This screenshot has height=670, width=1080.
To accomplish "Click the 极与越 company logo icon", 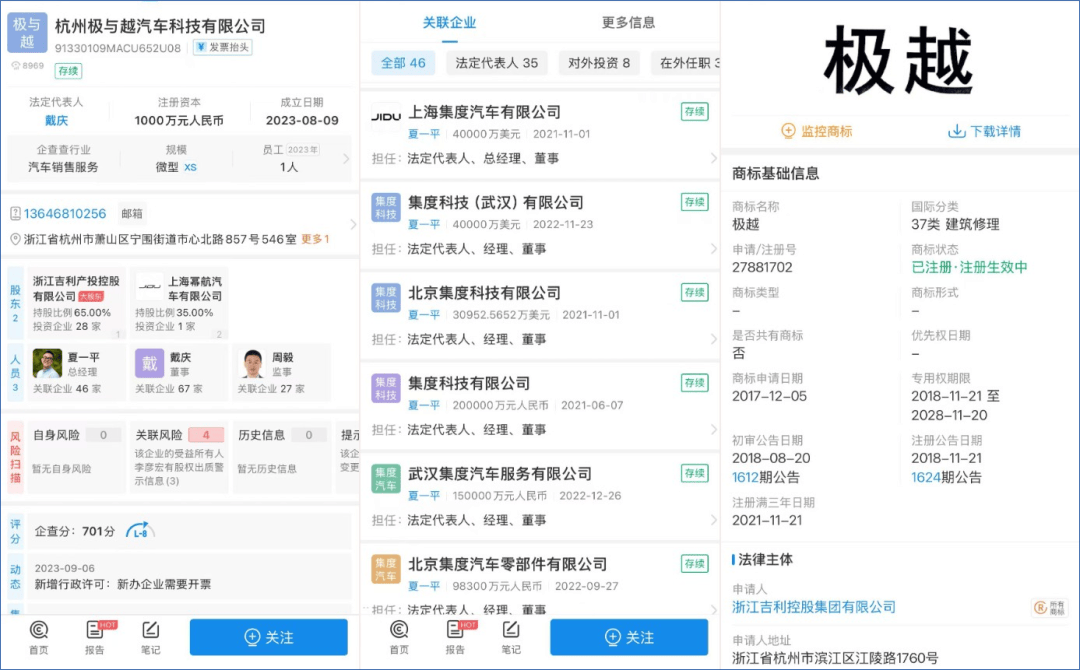I will (x=28, y=32).
